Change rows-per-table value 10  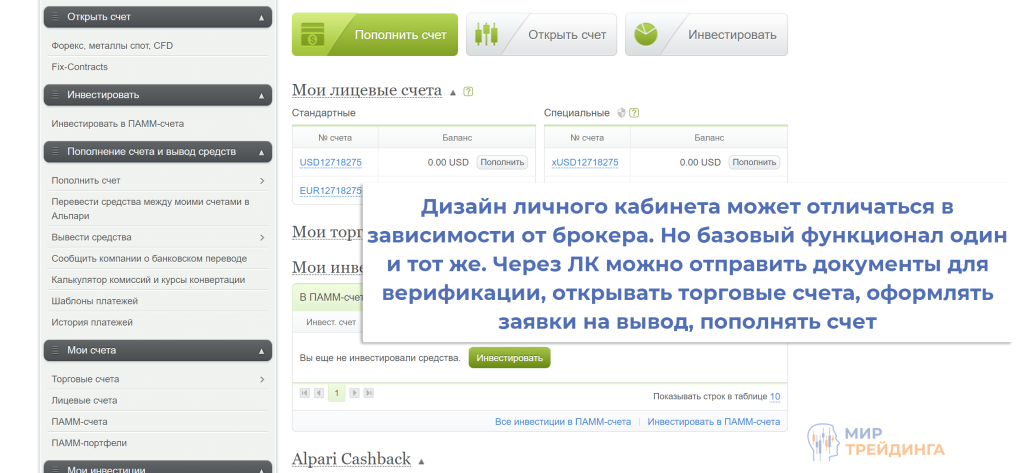[775, 397]
